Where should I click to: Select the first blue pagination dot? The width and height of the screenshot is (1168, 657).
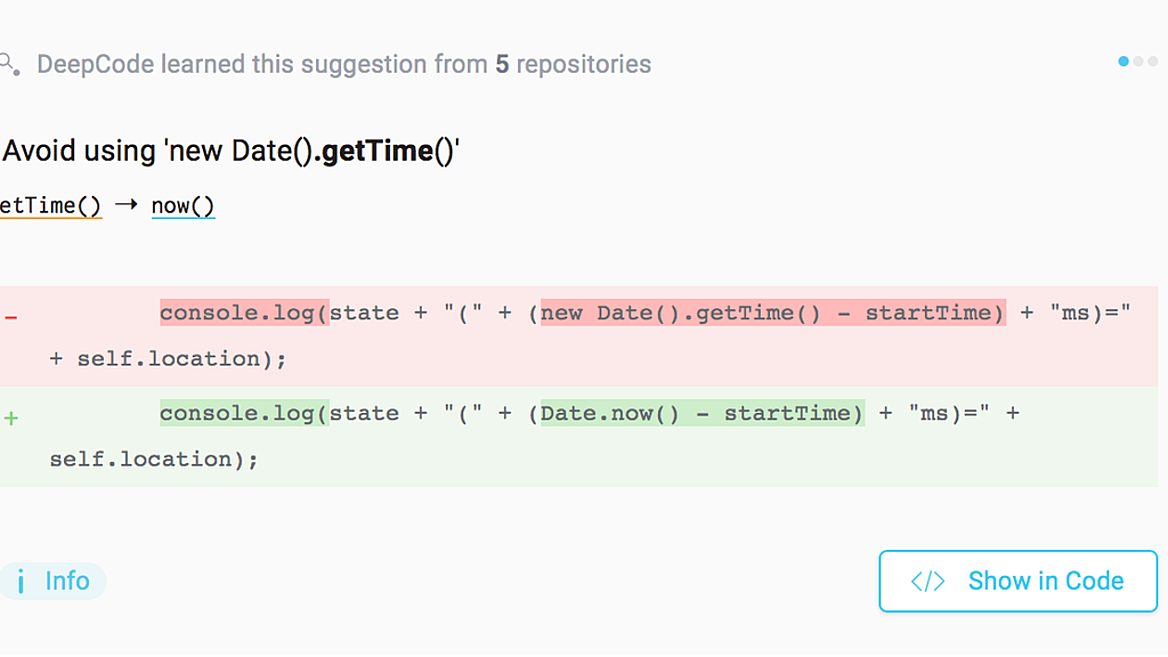[1124, 62]
